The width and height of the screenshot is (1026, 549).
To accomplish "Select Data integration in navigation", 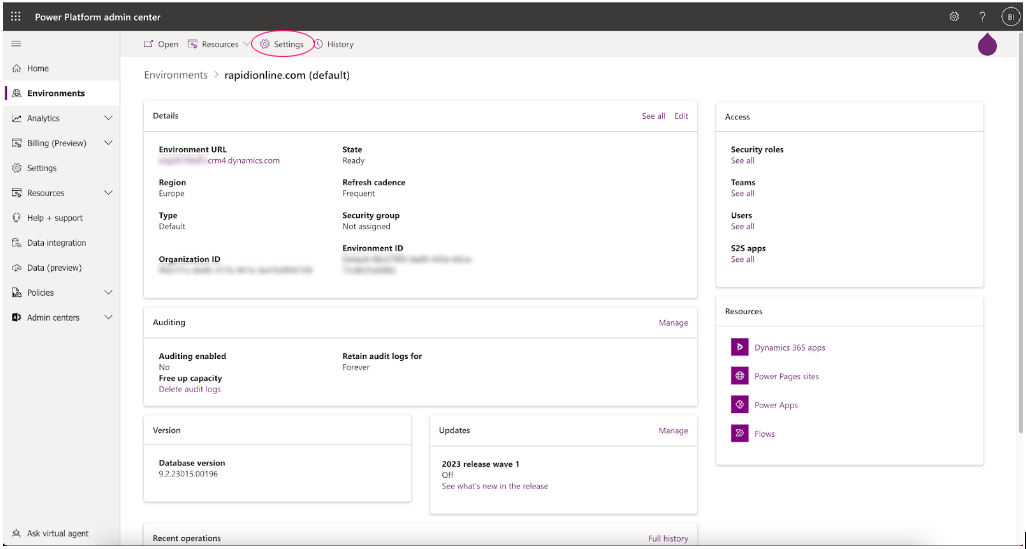I will point(57,243).
